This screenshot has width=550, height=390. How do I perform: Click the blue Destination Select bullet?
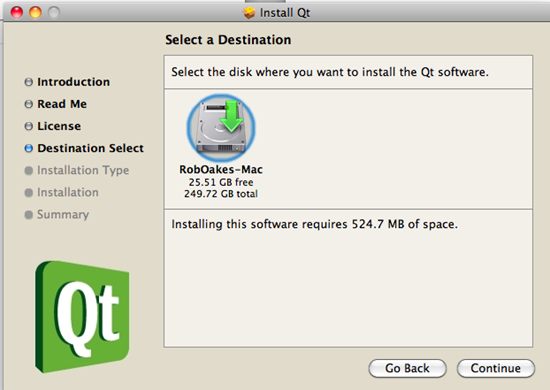tap(29, 148)
